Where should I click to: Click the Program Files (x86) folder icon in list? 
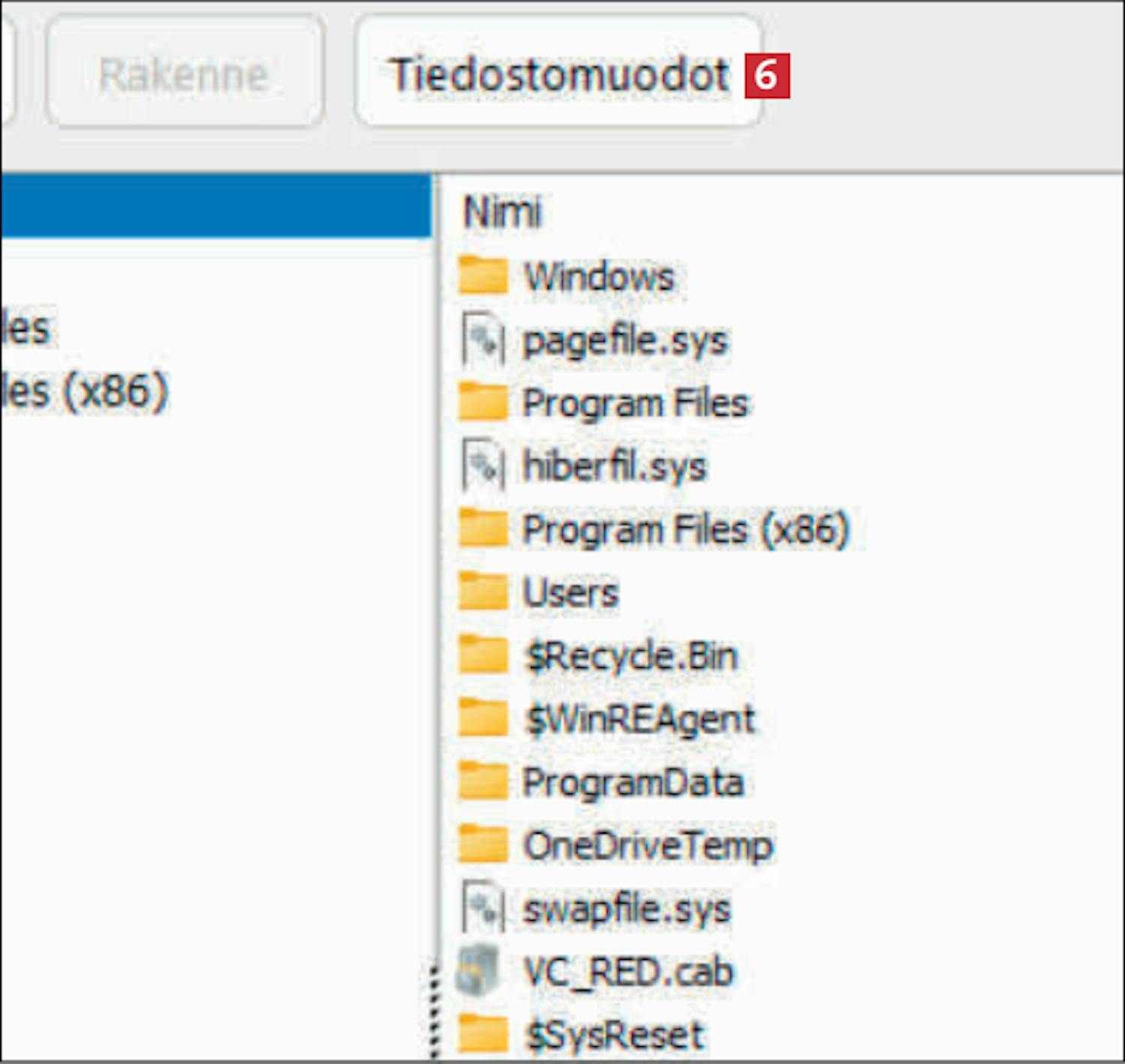click(483, 527)
